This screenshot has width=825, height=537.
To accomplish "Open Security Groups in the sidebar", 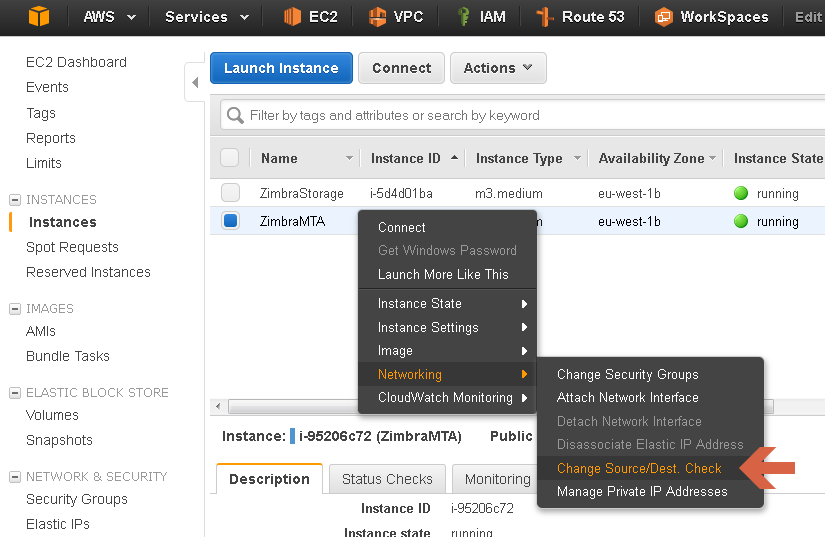I will (77, 499).
